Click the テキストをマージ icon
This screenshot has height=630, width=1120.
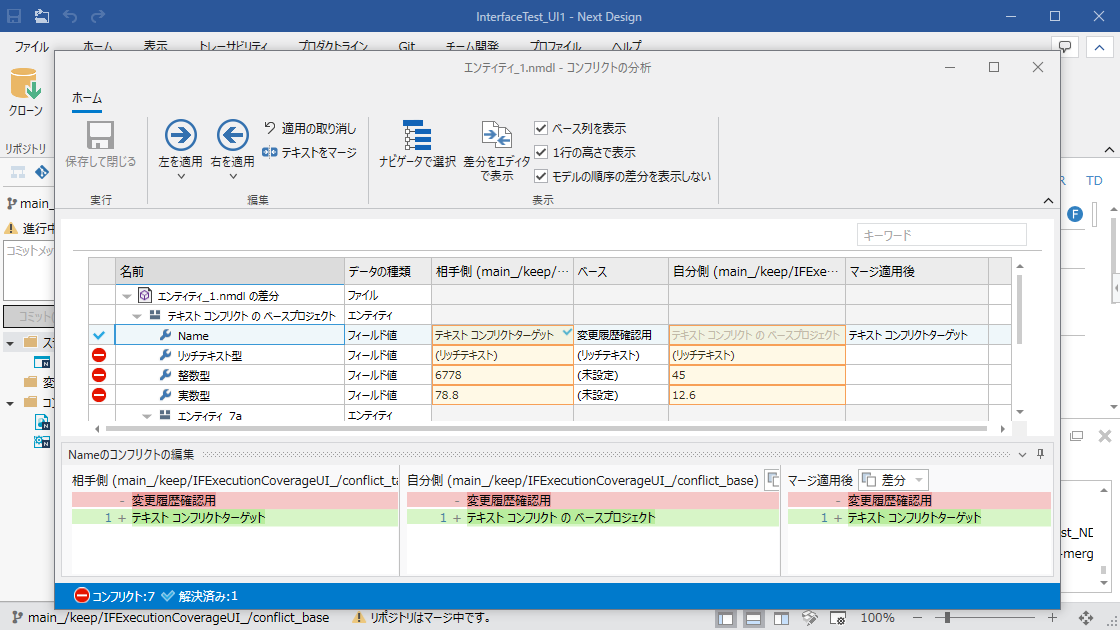pyautogui.click(x=270, y=152)
